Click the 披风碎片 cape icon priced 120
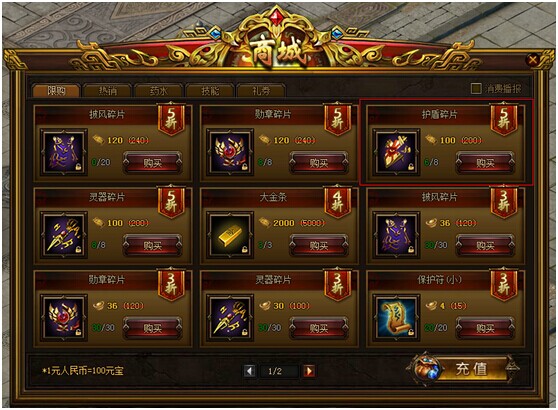 point(64,152)
